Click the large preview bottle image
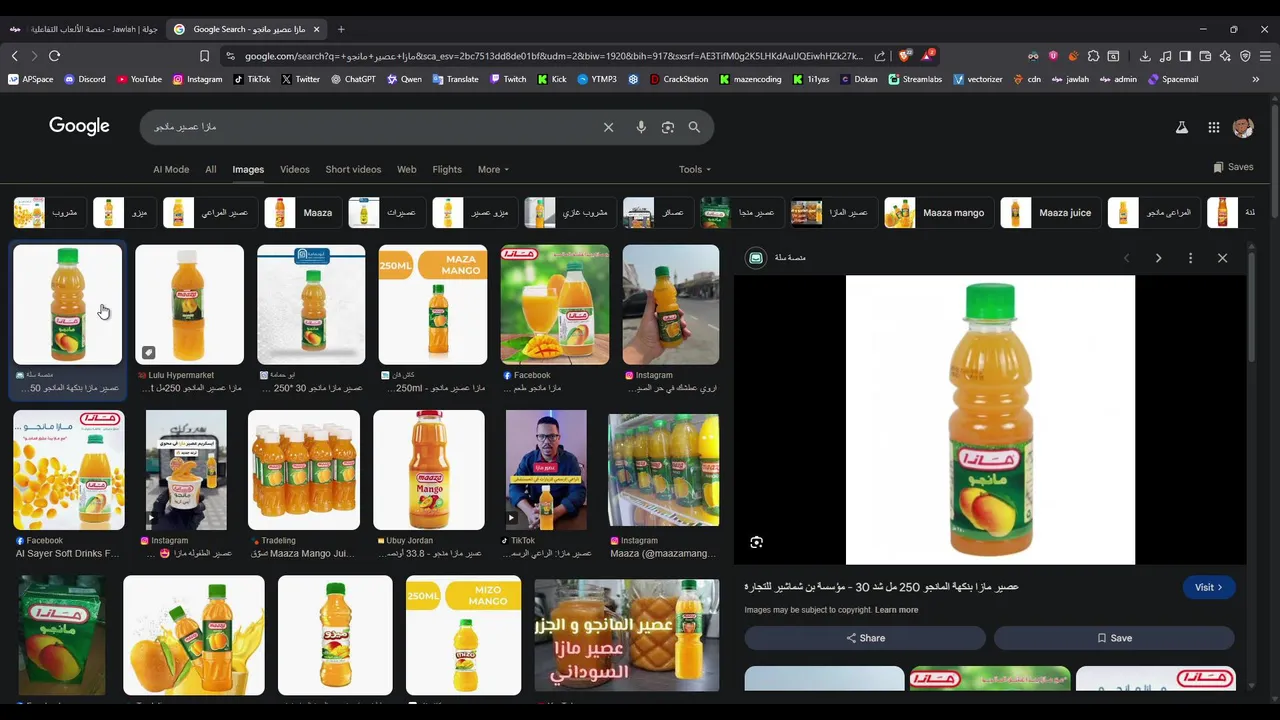Viewport: 1280px width, 720px height. [990, 420]
